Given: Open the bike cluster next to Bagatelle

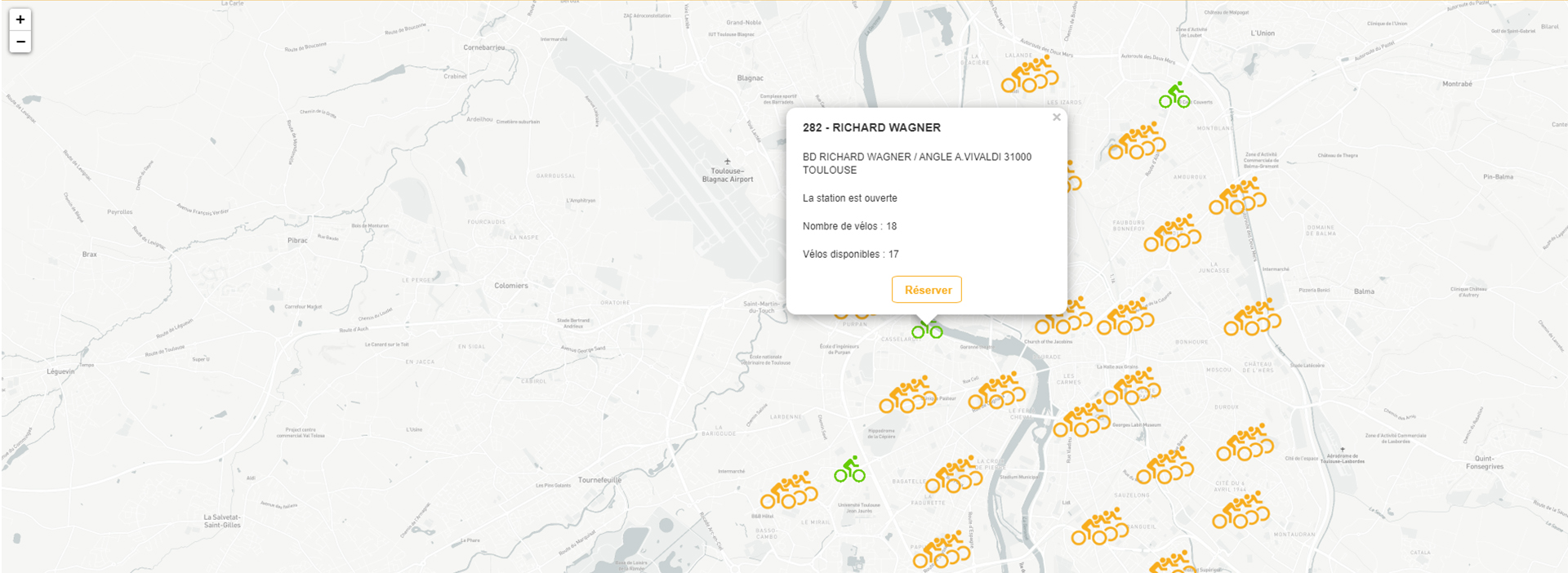Looking at the screenshot, I should click(954, 474).
